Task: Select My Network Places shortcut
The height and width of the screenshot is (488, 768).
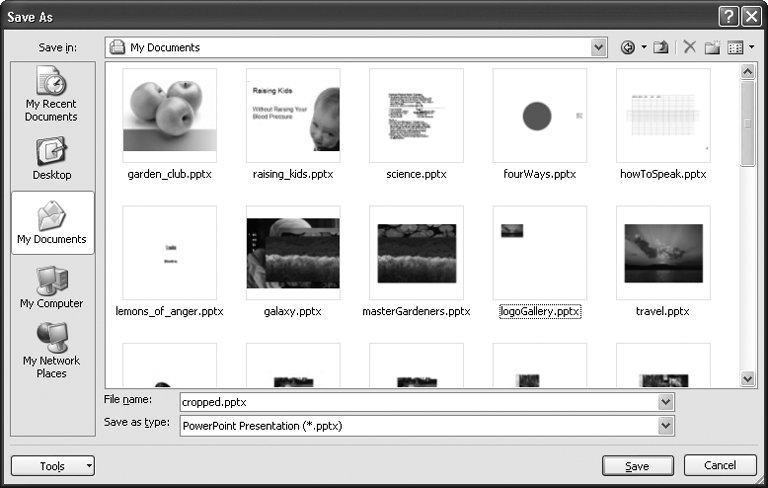Action: 52,350
